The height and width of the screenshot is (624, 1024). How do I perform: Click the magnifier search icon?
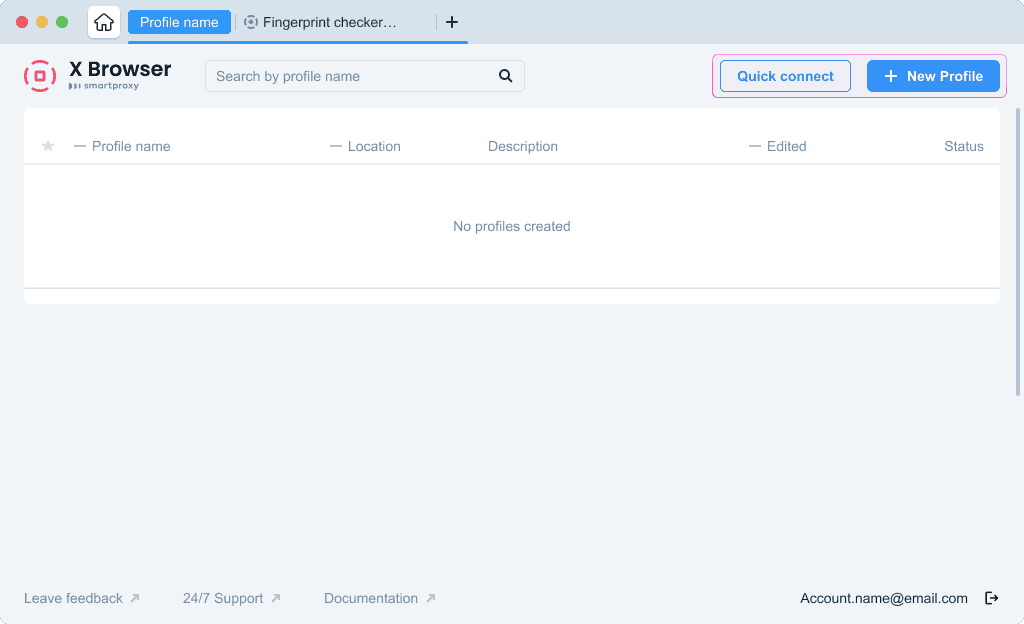pos(505,76)
